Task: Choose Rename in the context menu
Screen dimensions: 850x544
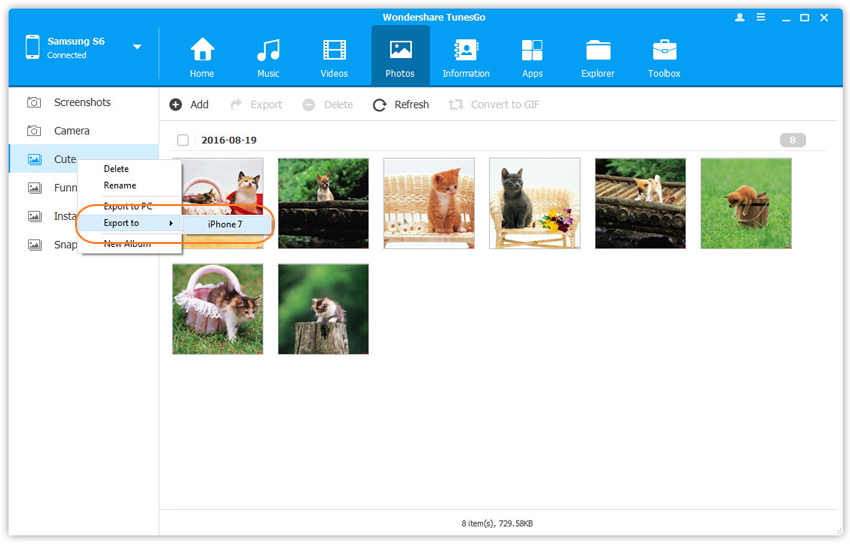Action: point(120,186)
